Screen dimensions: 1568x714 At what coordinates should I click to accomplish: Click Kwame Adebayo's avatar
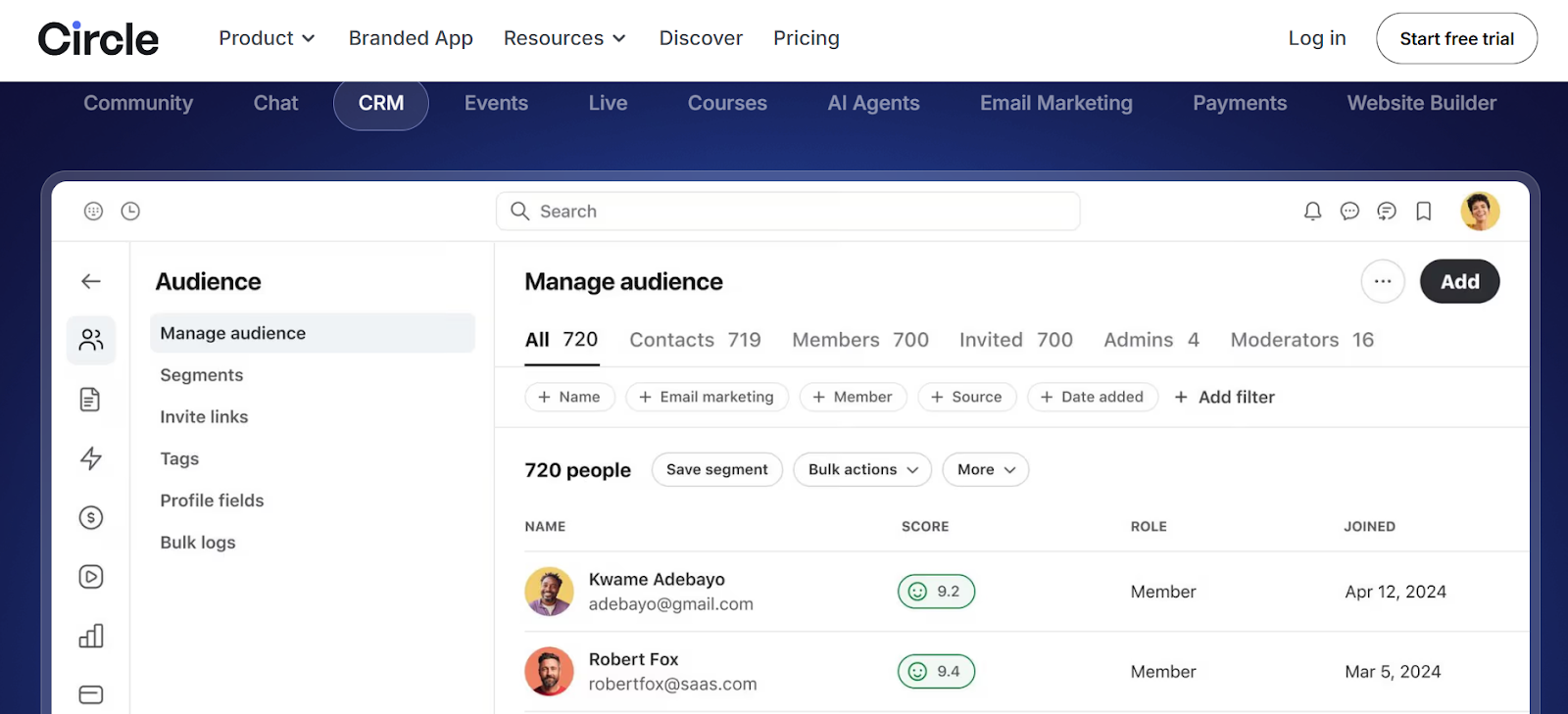pos(549,592)
